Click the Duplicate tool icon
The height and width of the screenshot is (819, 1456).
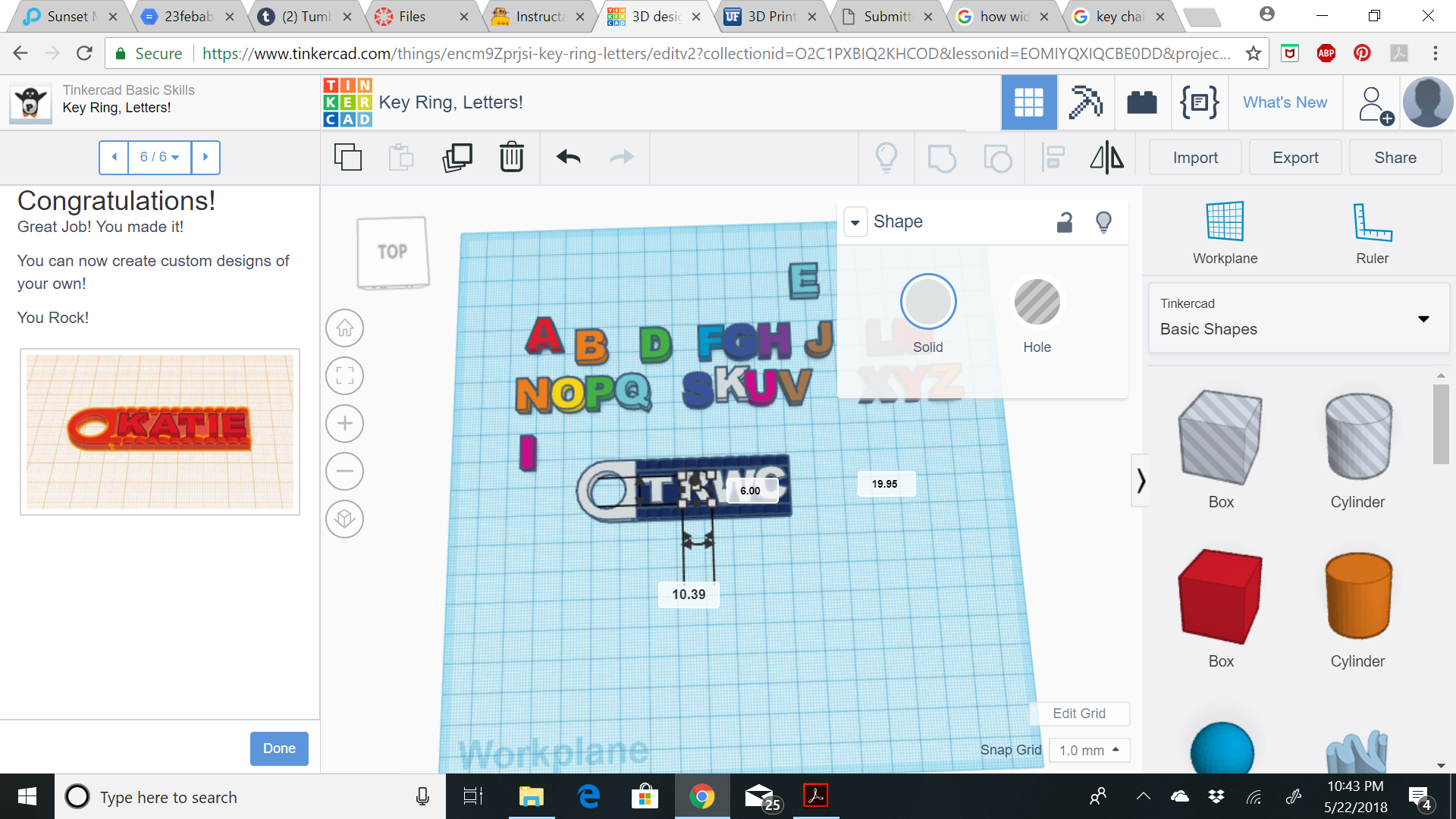click(x=457, y=158)
